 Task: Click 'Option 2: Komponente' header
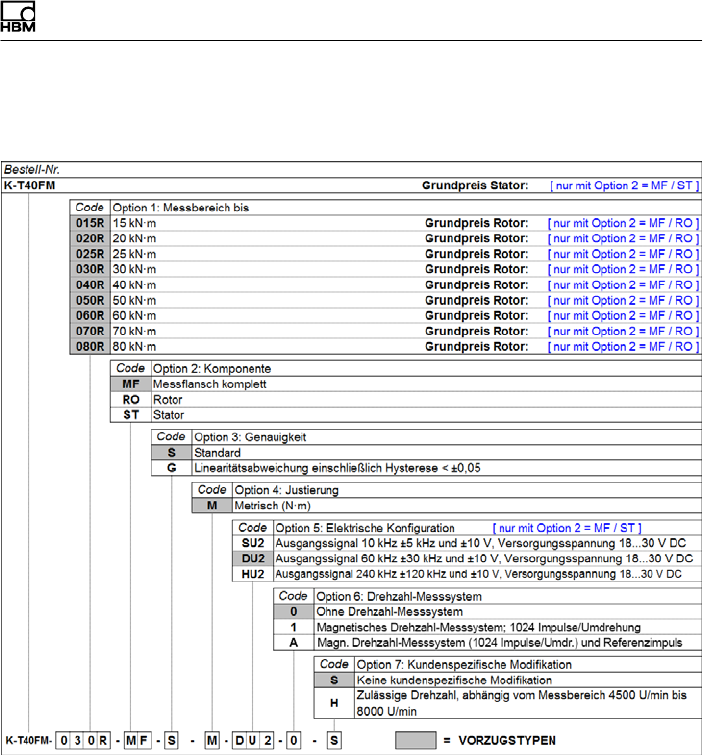pyautogui.click(x=212, y=368)
